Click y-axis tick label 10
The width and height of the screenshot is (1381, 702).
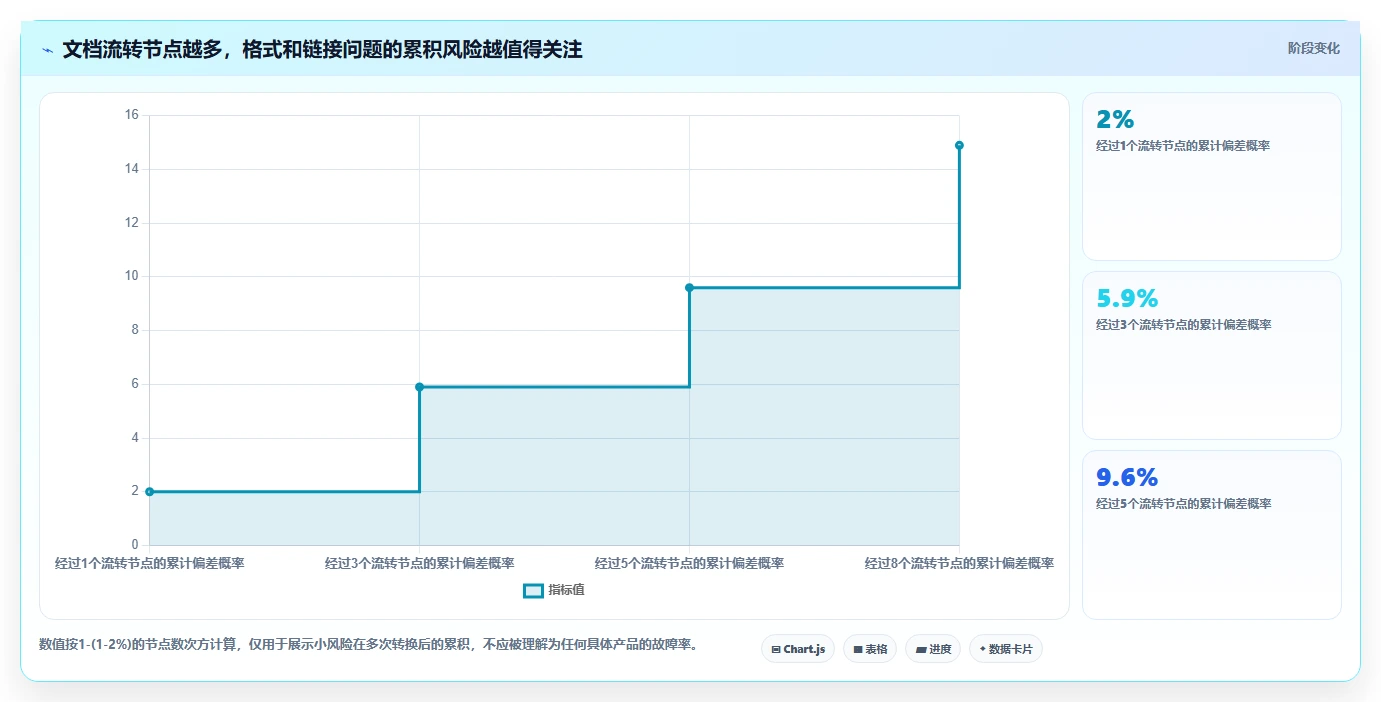(131, 276)
